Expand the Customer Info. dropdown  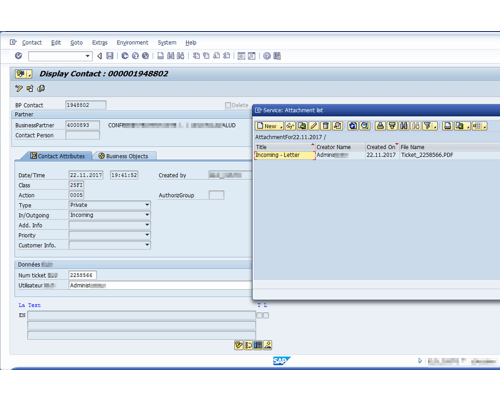[147, 245]
